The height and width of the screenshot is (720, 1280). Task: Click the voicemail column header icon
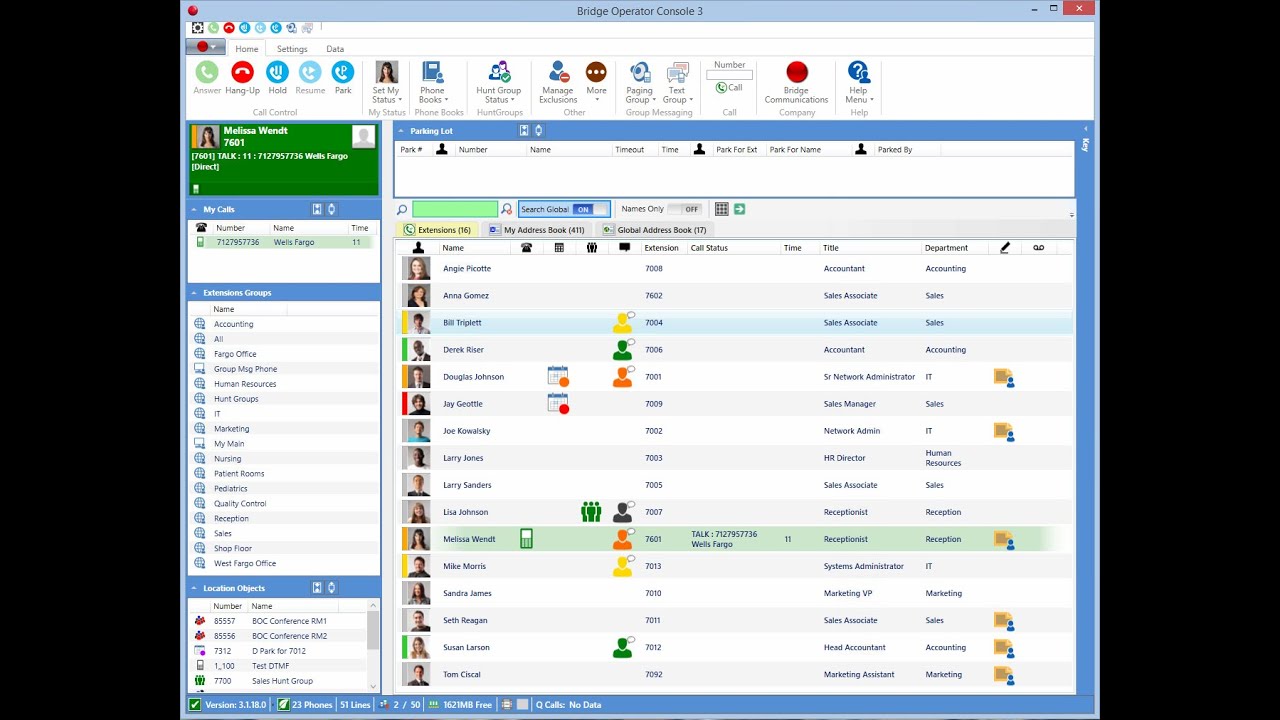1039,248
